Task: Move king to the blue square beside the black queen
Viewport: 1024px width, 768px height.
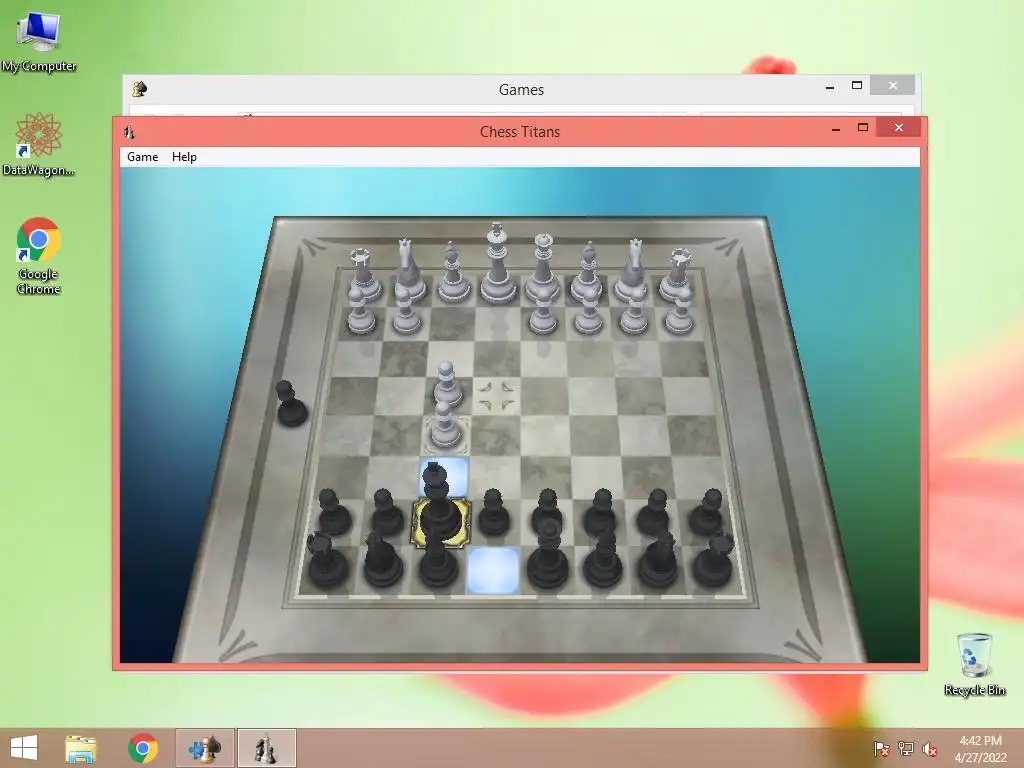Action: (x=493, y=570)
